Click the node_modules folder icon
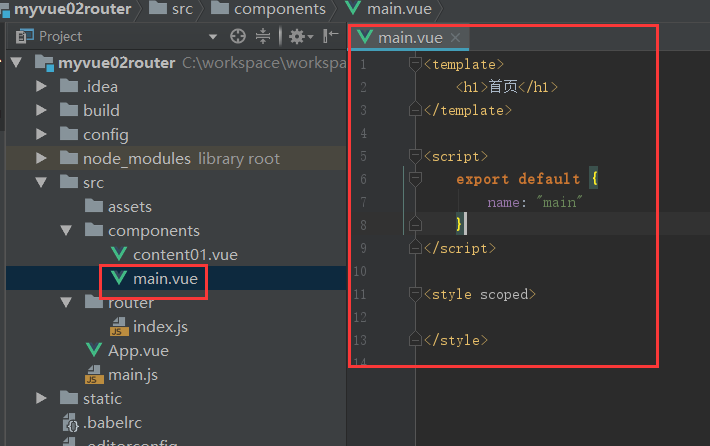Image resolution: width=710 pixels, height=446 pixels. 69,158
